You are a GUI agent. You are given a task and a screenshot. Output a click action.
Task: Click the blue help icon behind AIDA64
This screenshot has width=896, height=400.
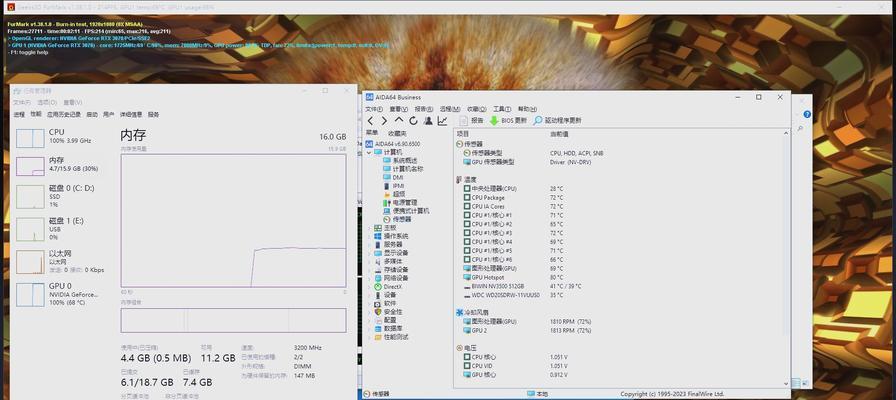point(807,114)
